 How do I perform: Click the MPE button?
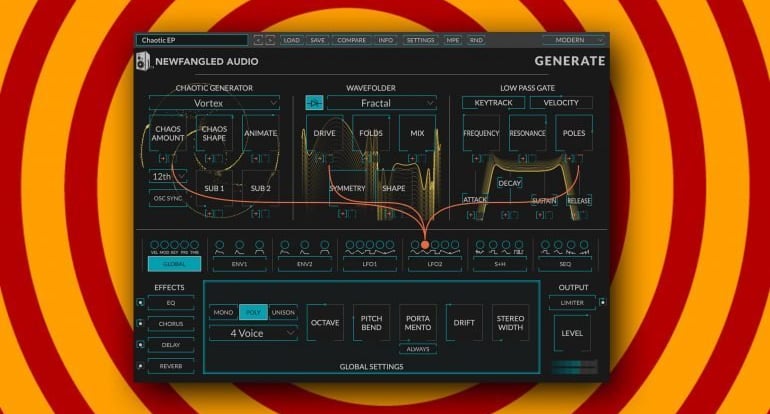click(x=452, y=40)
